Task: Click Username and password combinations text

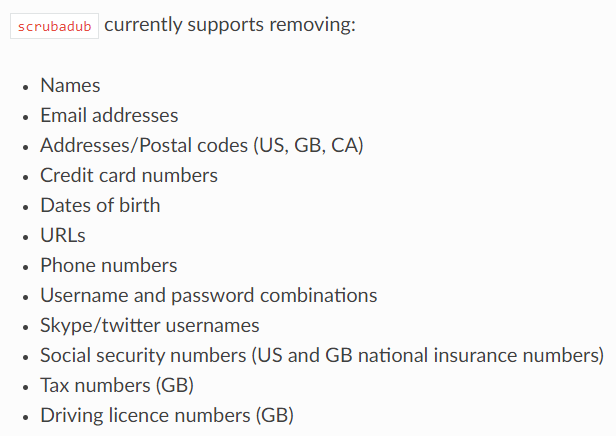Action: click(208, 296)
